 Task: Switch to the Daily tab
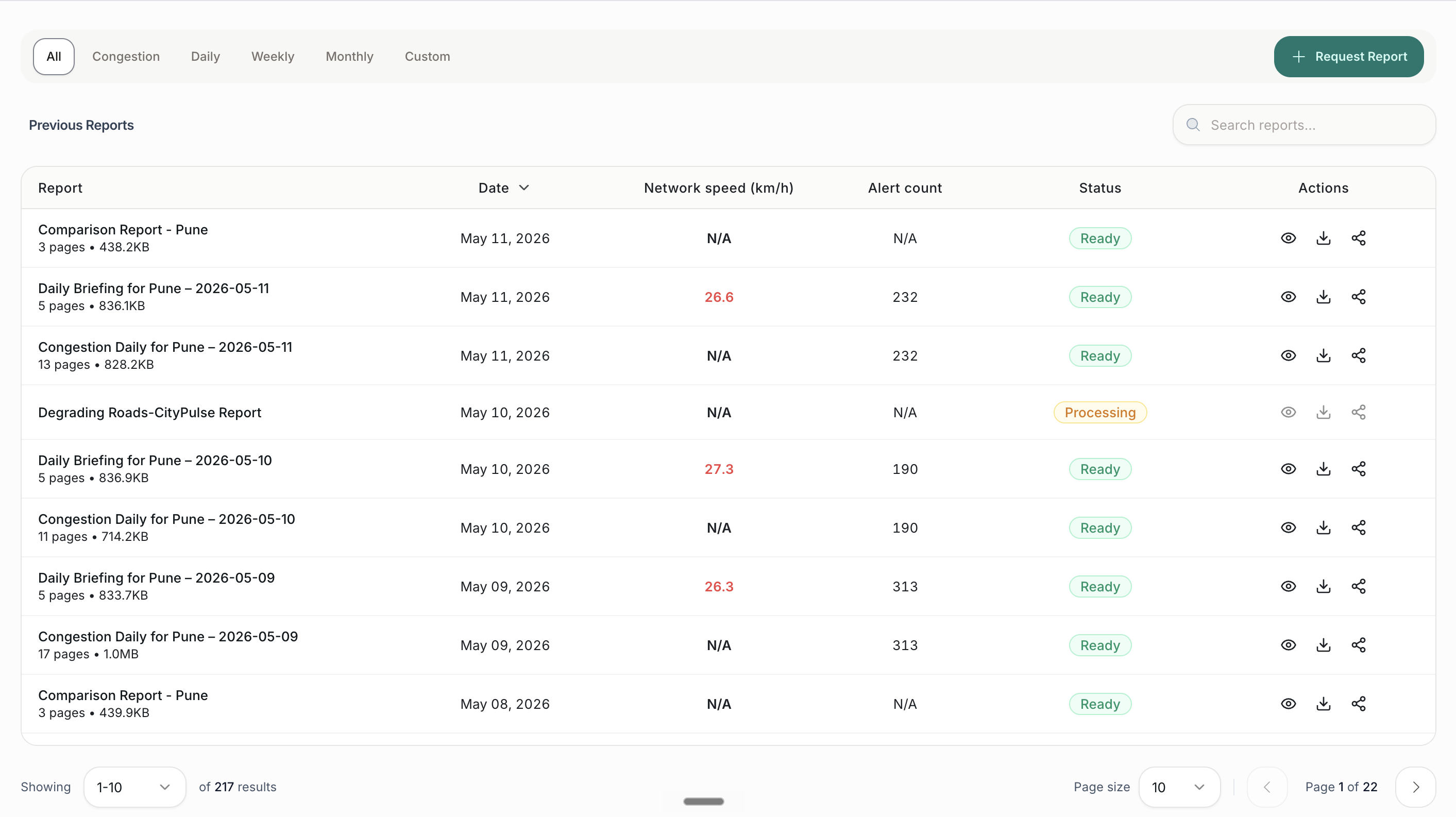pyautogui.click(x=205, y=57)
